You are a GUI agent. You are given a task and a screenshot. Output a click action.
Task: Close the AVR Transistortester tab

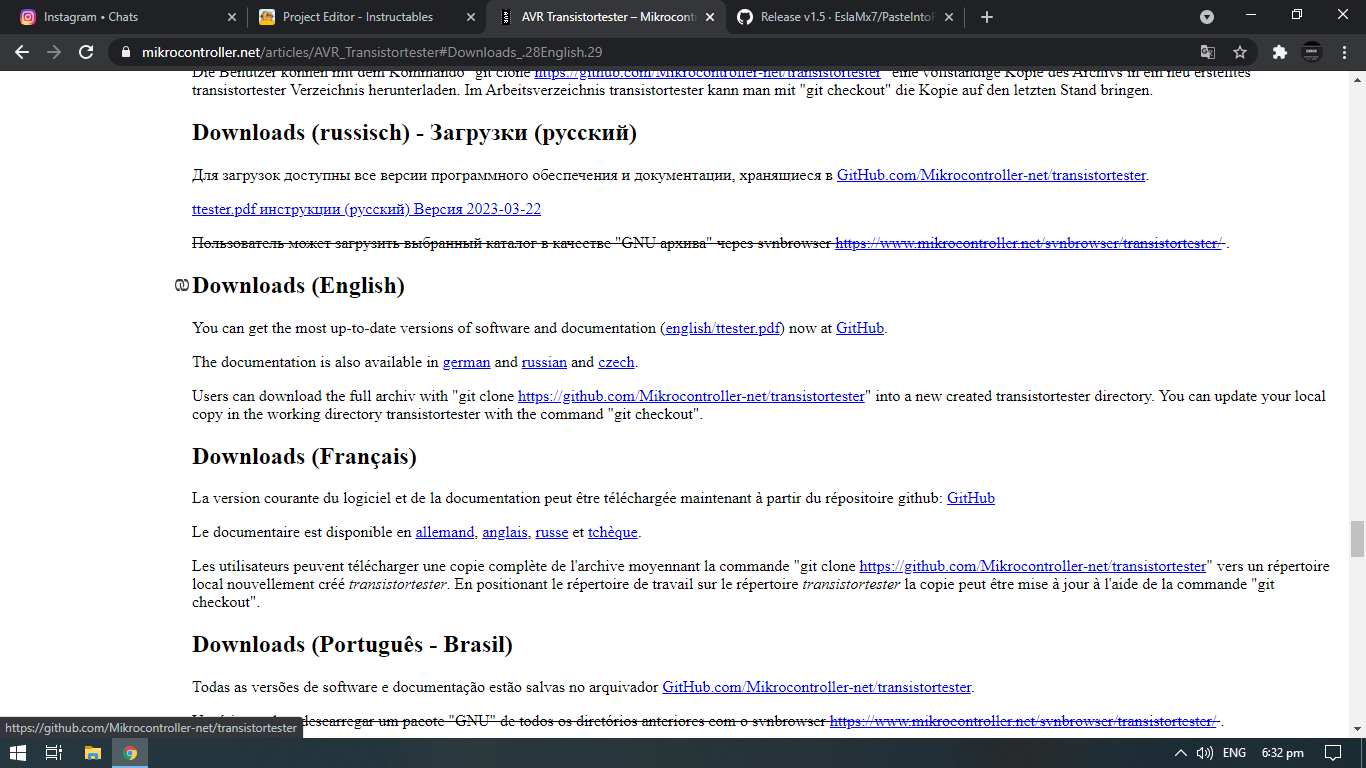pyautogui.click(x=709, y=17)
